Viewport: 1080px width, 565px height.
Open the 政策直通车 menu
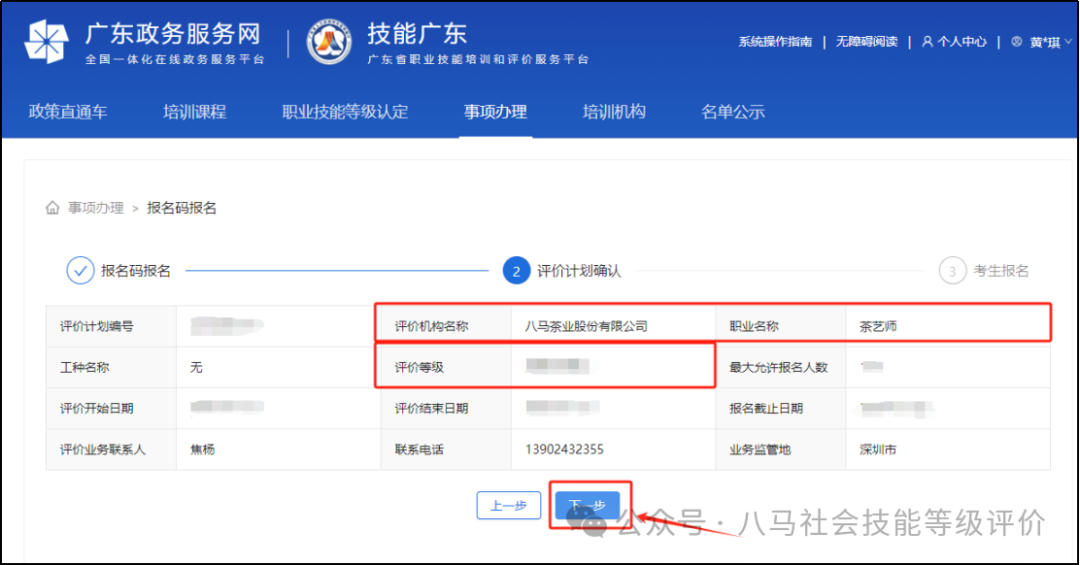tap(68, 112)
